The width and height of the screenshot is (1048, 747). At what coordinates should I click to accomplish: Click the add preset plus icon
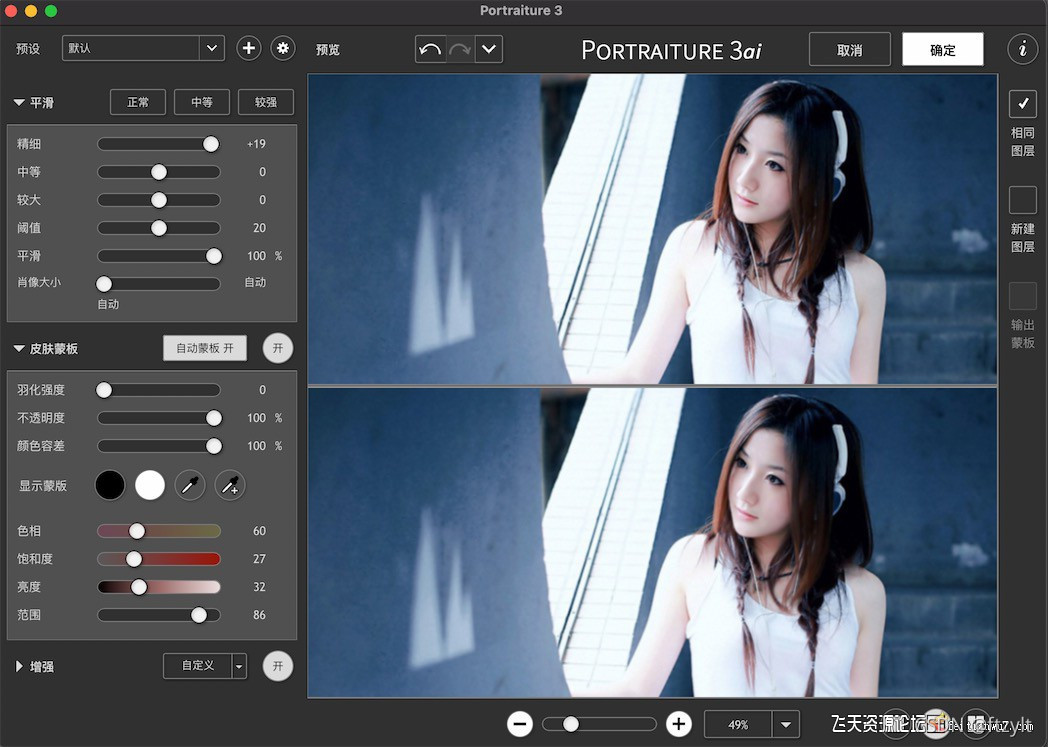249,48
